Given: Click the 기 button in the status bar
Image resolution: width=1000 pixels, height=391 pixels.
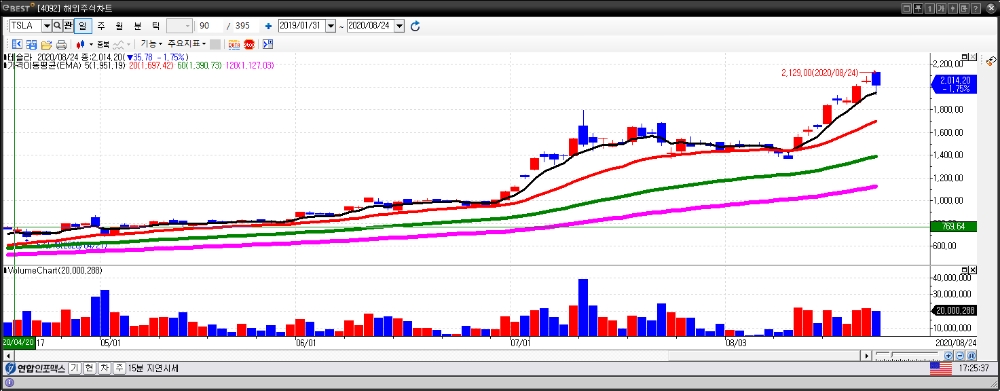Looking at the screenshot, I should (75, 368).
